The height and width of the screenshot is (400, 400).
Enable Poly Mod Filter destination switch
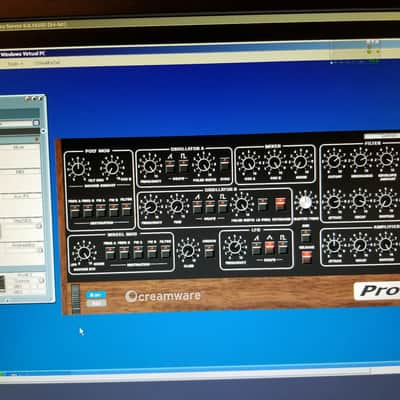pos(126,210)
